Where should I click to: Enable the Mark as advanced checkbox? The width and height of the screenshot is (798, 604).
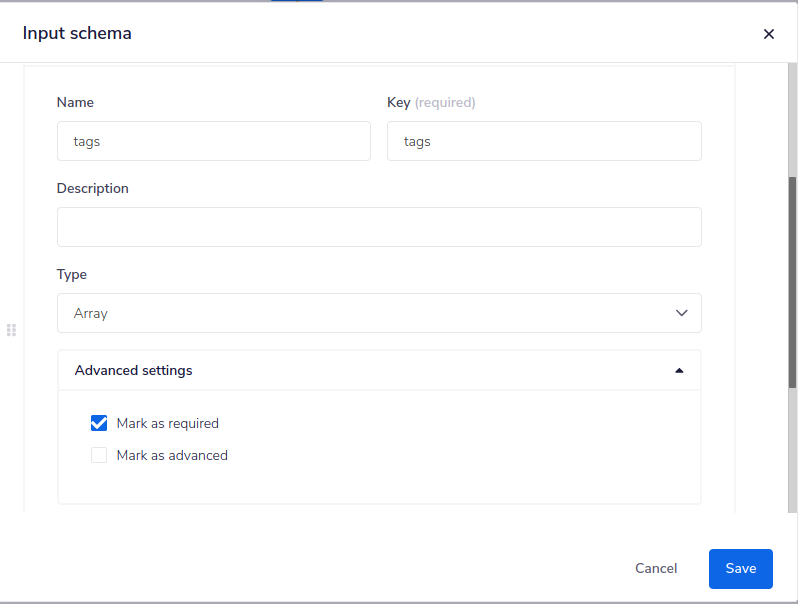click(x=99, y=455)
